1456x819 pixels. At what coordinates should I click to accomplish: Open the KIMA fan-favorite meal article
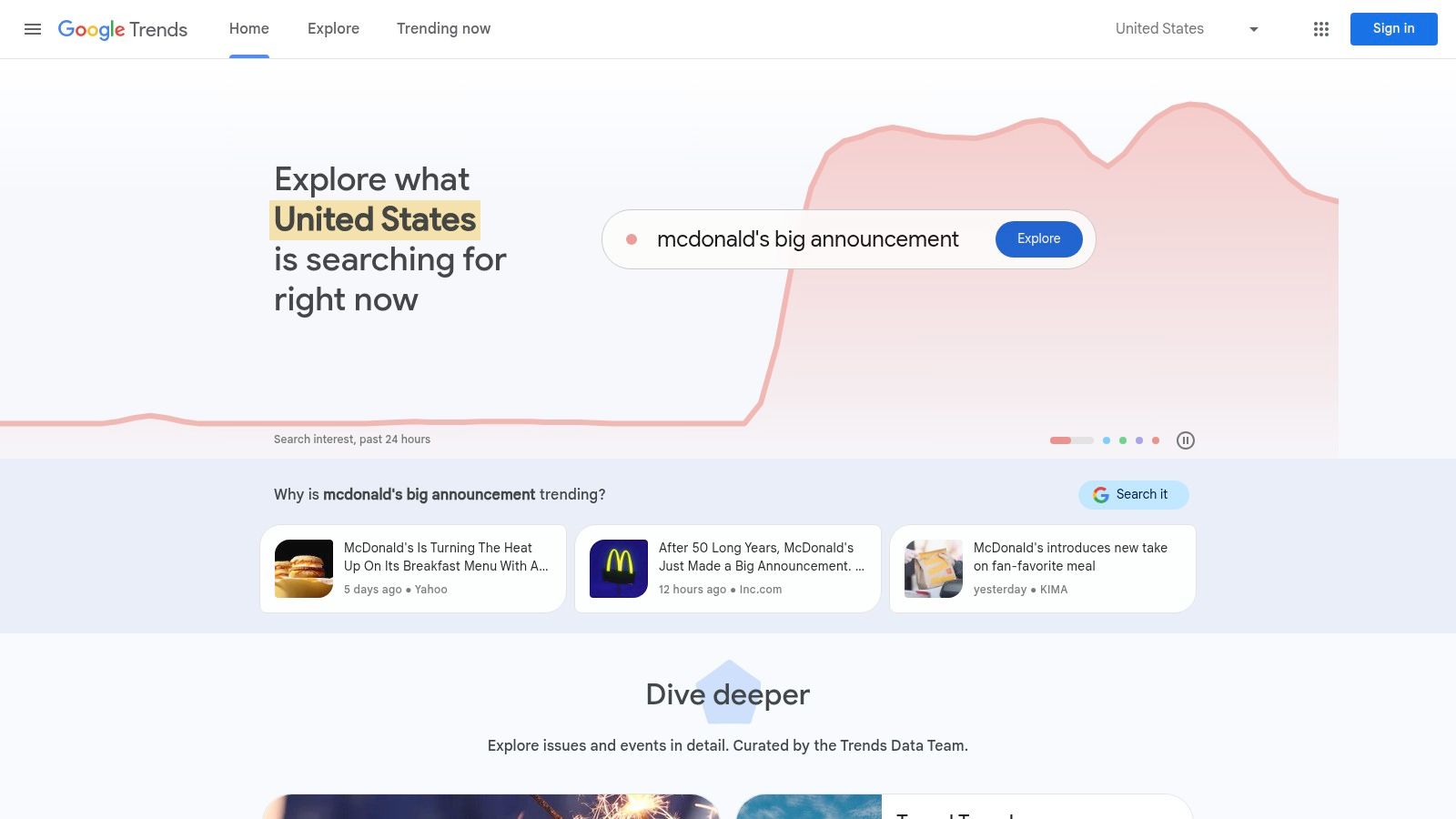point(1043,569)
